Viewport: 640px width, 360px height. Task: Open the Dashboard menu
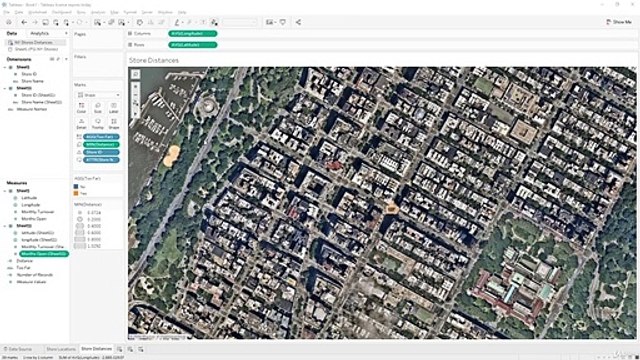[x=62, y=12]
